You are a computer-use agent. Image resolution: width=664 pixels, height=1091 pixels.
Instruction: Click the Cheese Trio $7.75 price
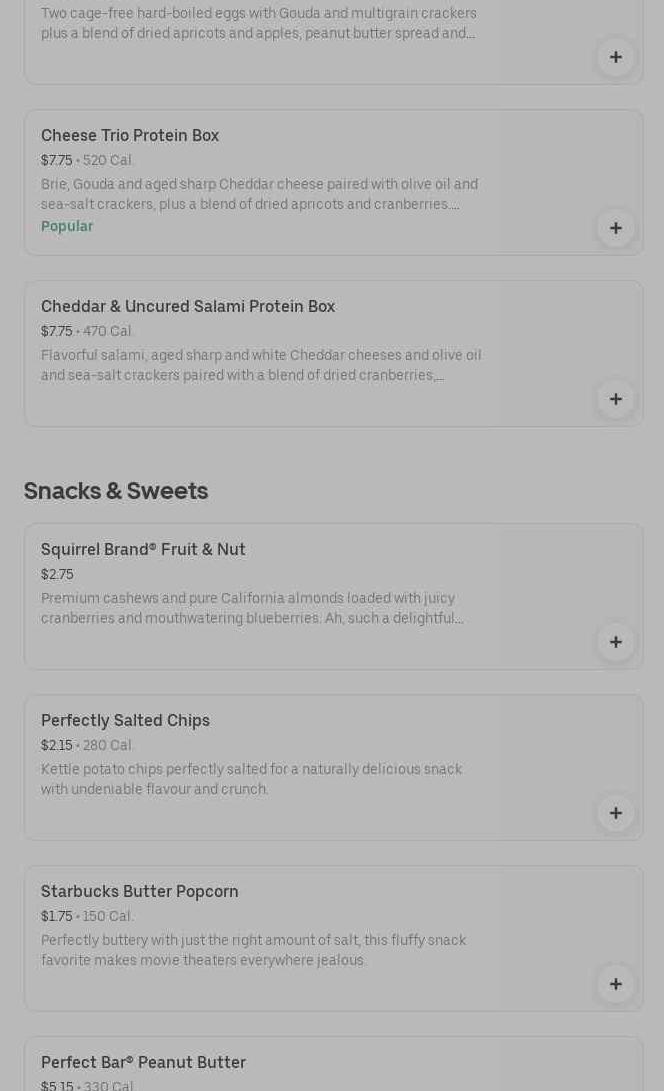click(x=56, y=161)
